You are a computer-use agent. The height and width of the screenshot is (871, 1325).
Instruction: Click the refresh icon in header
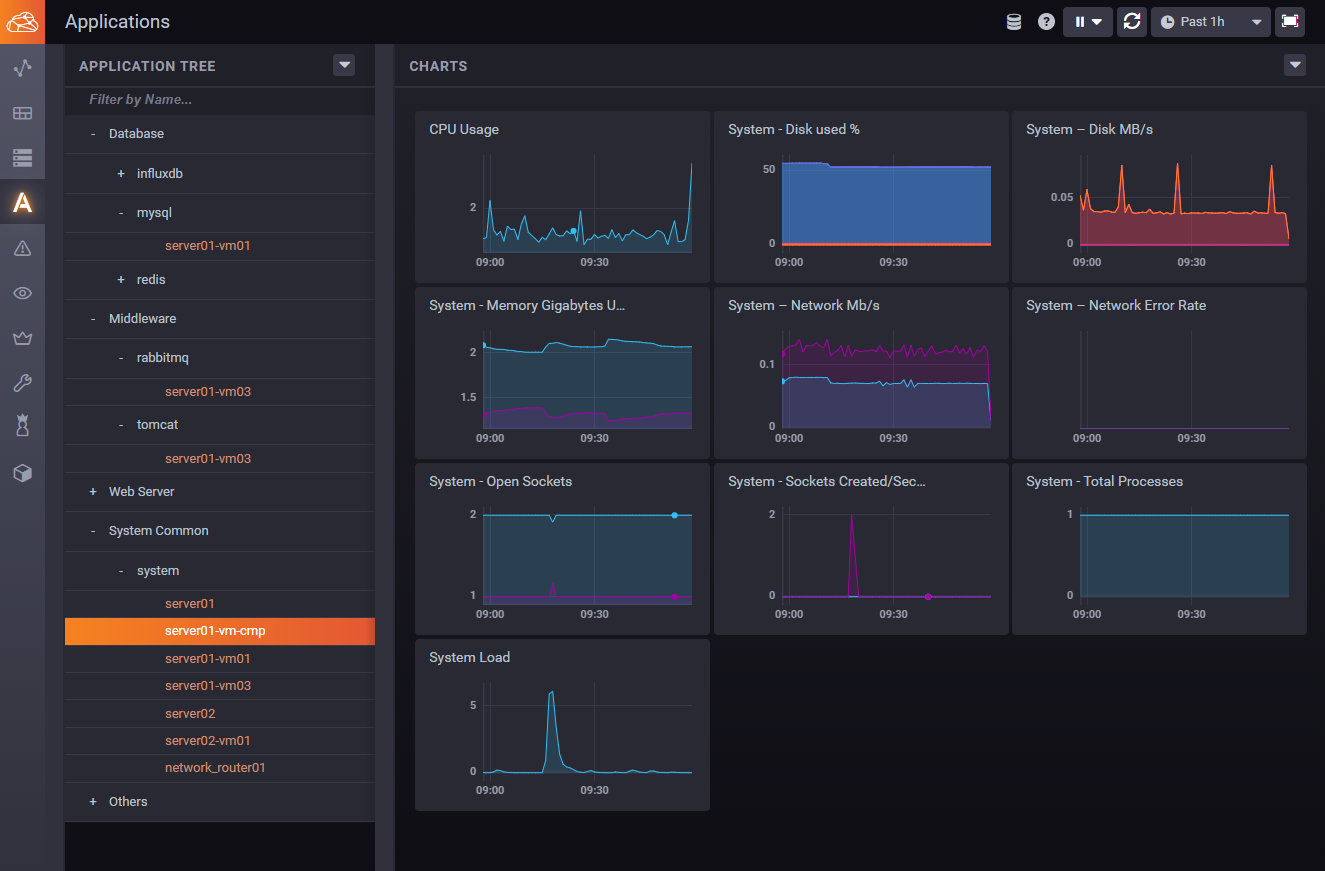tap(1132, 22)
